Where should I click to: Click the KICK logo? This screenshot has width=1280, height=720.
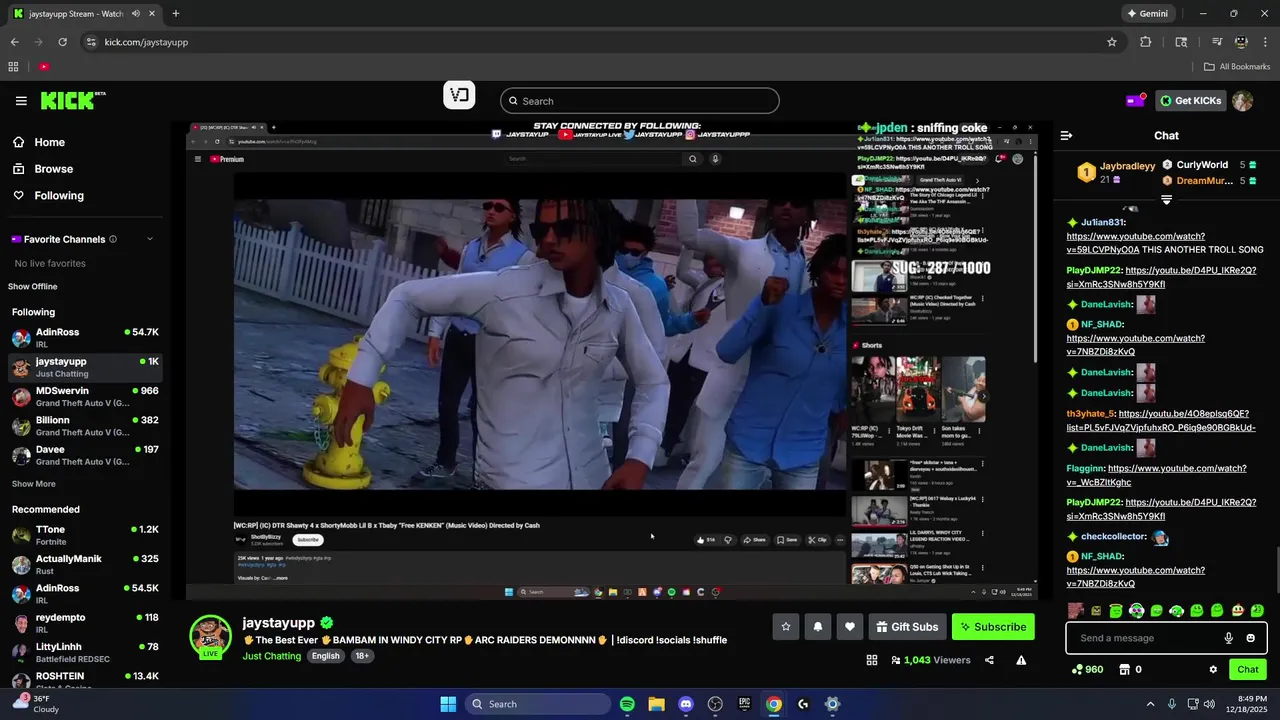pyautogui.click(x=72, y=100)
